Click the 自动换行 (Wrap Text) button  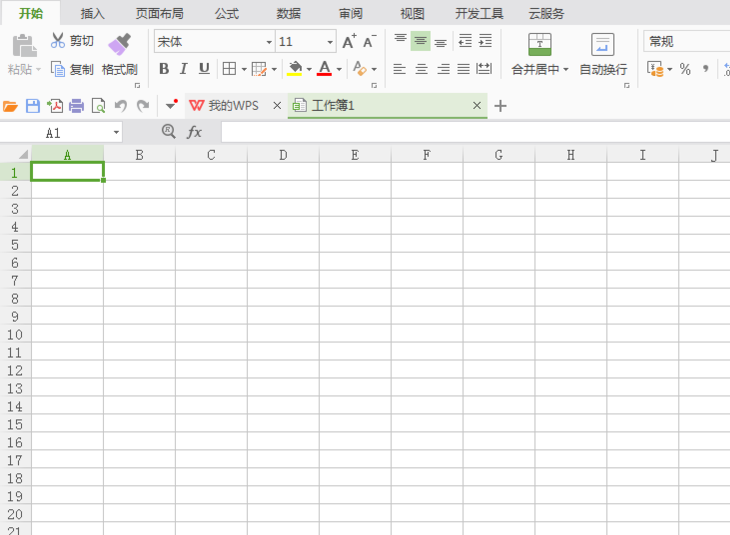coord(603,54)
